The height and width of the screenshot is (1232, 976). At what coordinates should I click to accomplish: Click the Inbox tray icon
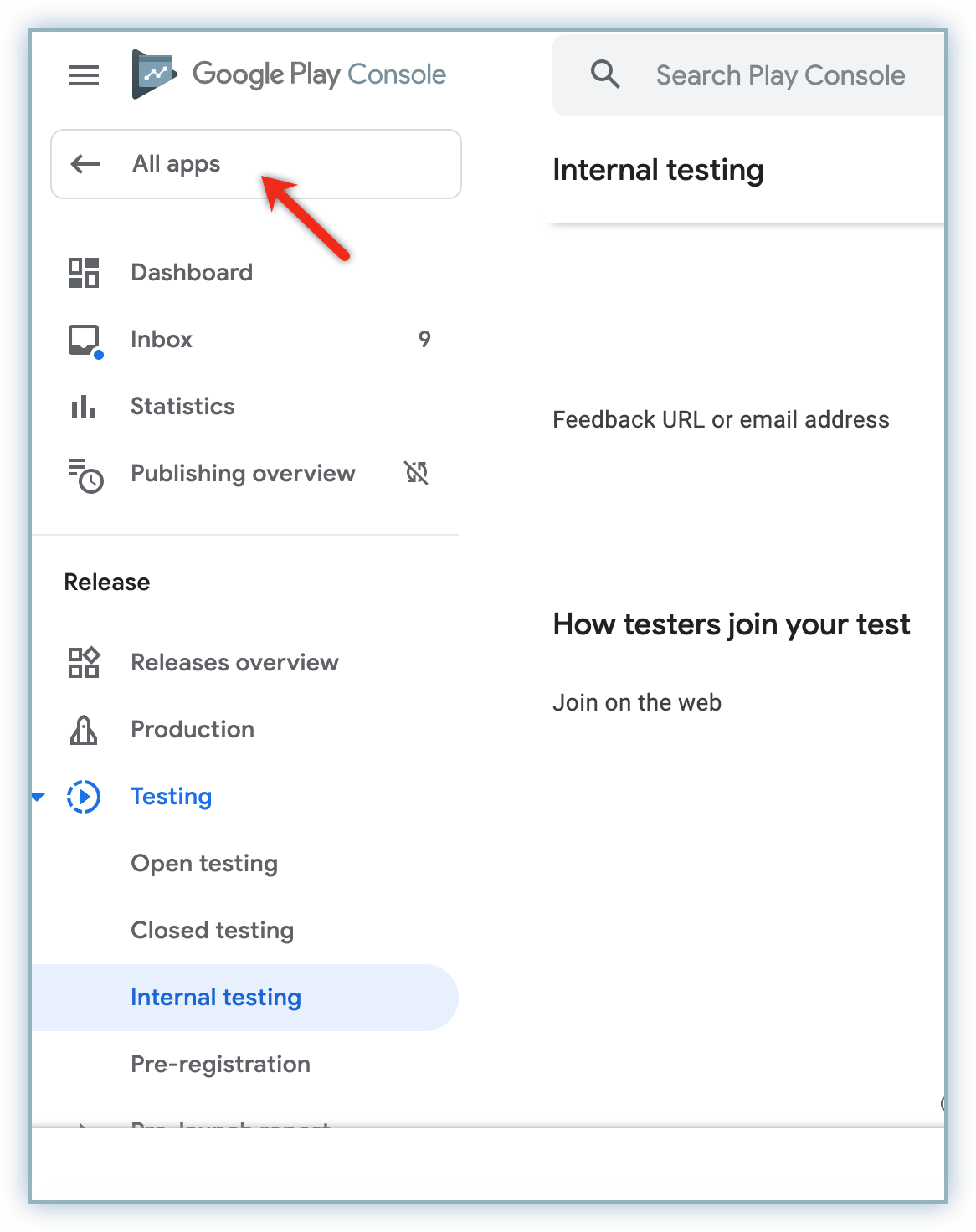pos(84,340)
